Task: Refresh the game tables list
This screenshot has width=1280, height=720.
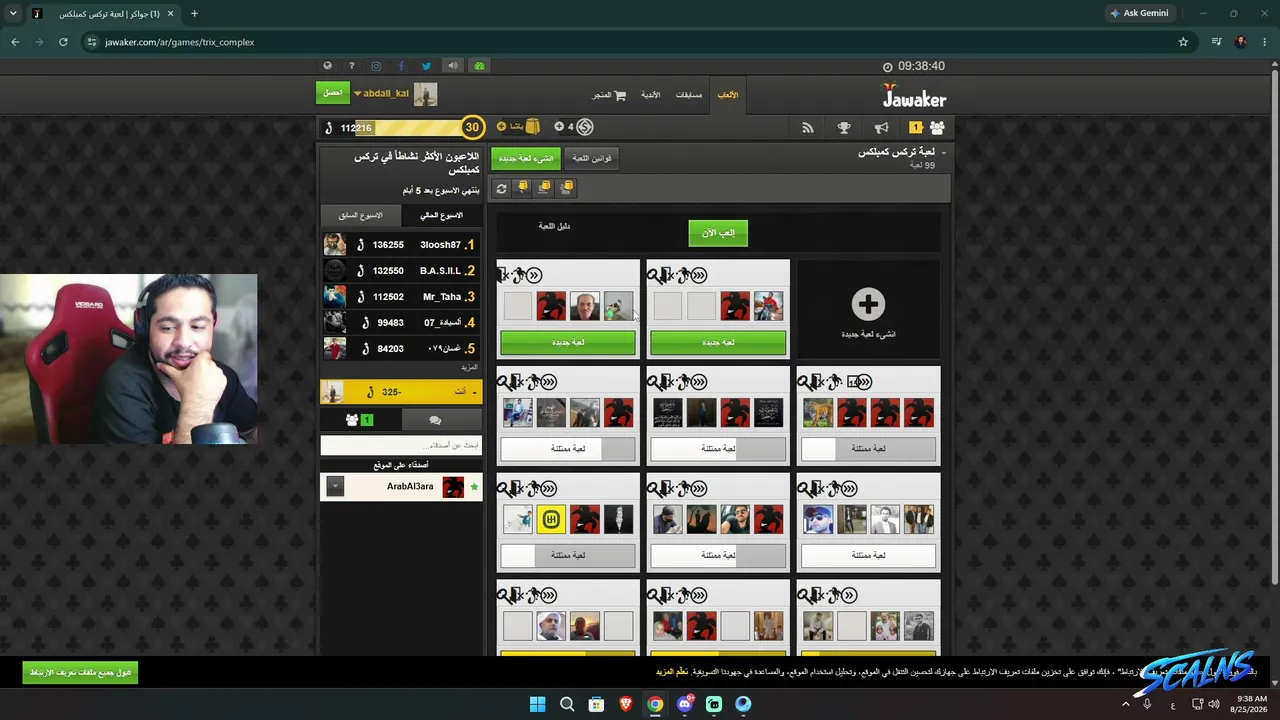Action: coord(502,187)
